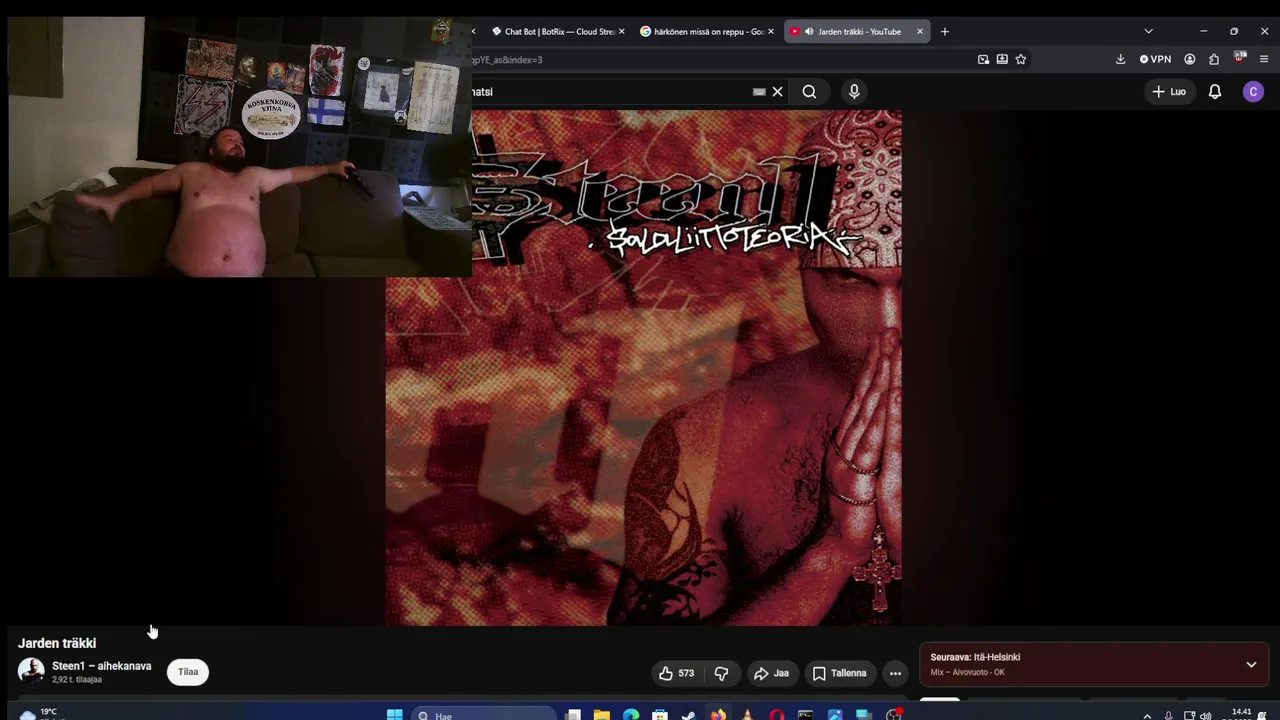This screenshot has height=720, width=1280.
Task: Dislike the Jarden träkki video
Action: click(x=721, y=673)
